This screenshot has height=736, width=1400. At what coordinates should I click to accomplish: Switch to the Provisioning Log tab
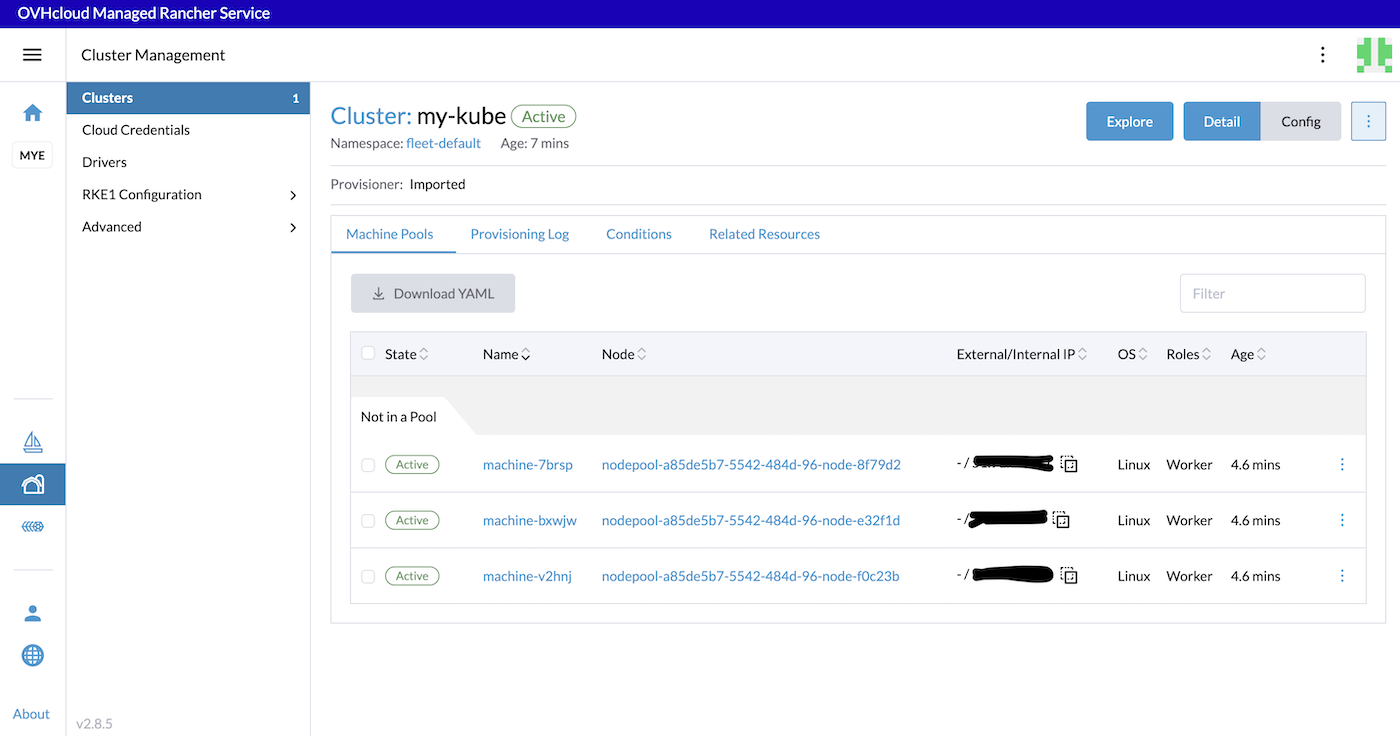tap(519, 233)
